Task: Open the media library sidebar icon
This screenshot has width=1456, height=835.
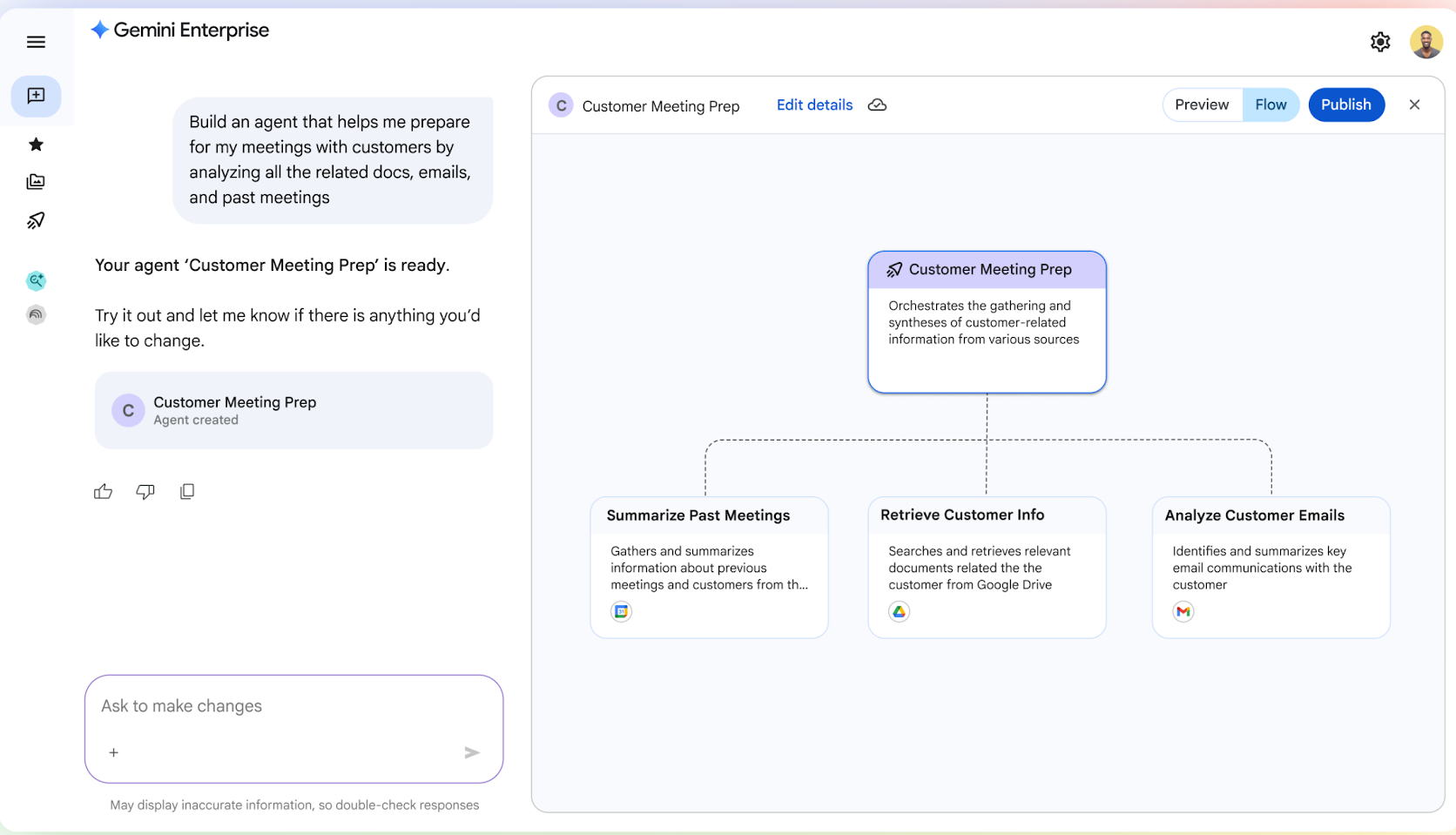Action: [x=36, y=182]
